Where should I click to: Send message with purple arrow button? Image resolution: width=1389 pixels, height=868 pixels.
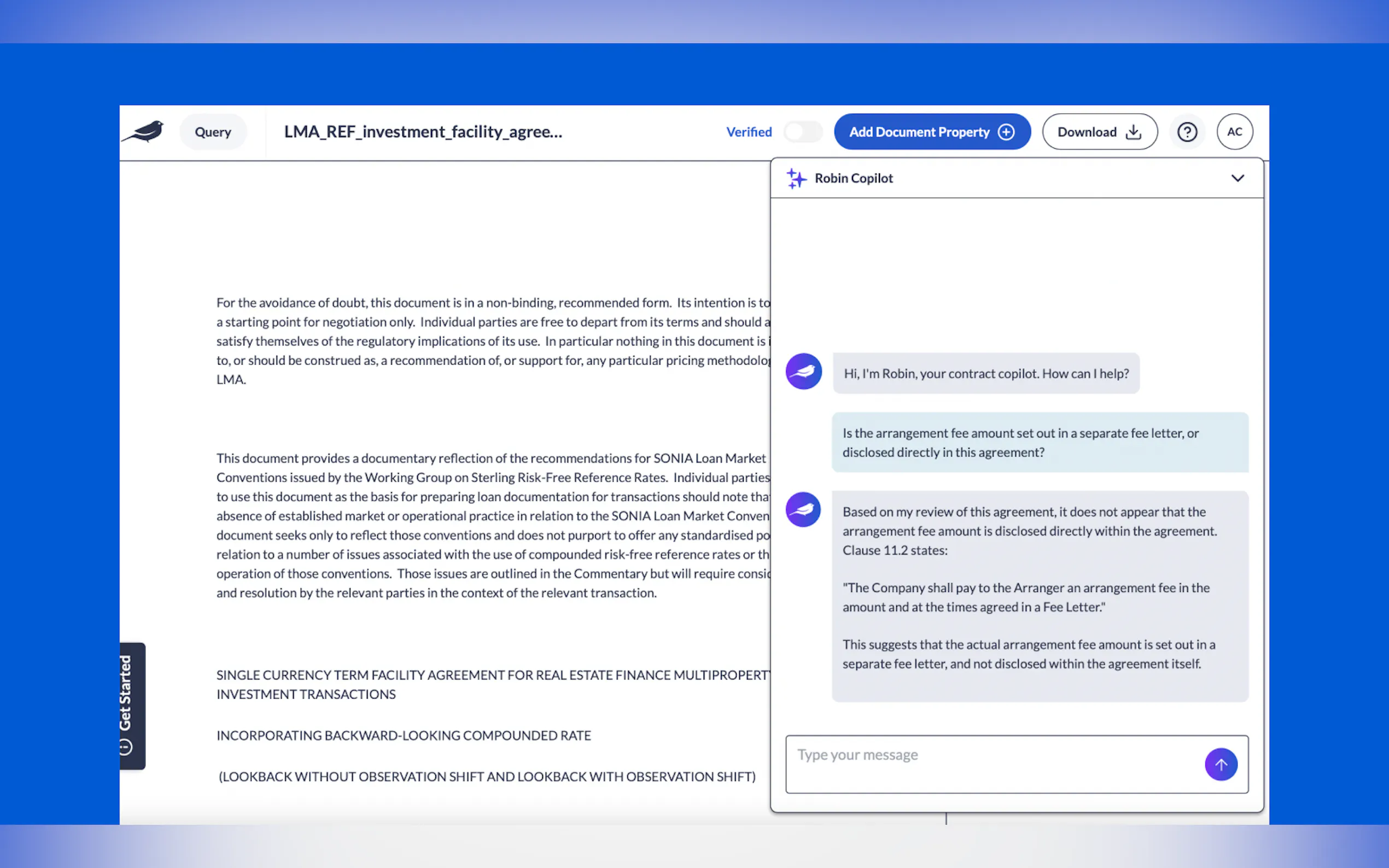coord(1220,764)
